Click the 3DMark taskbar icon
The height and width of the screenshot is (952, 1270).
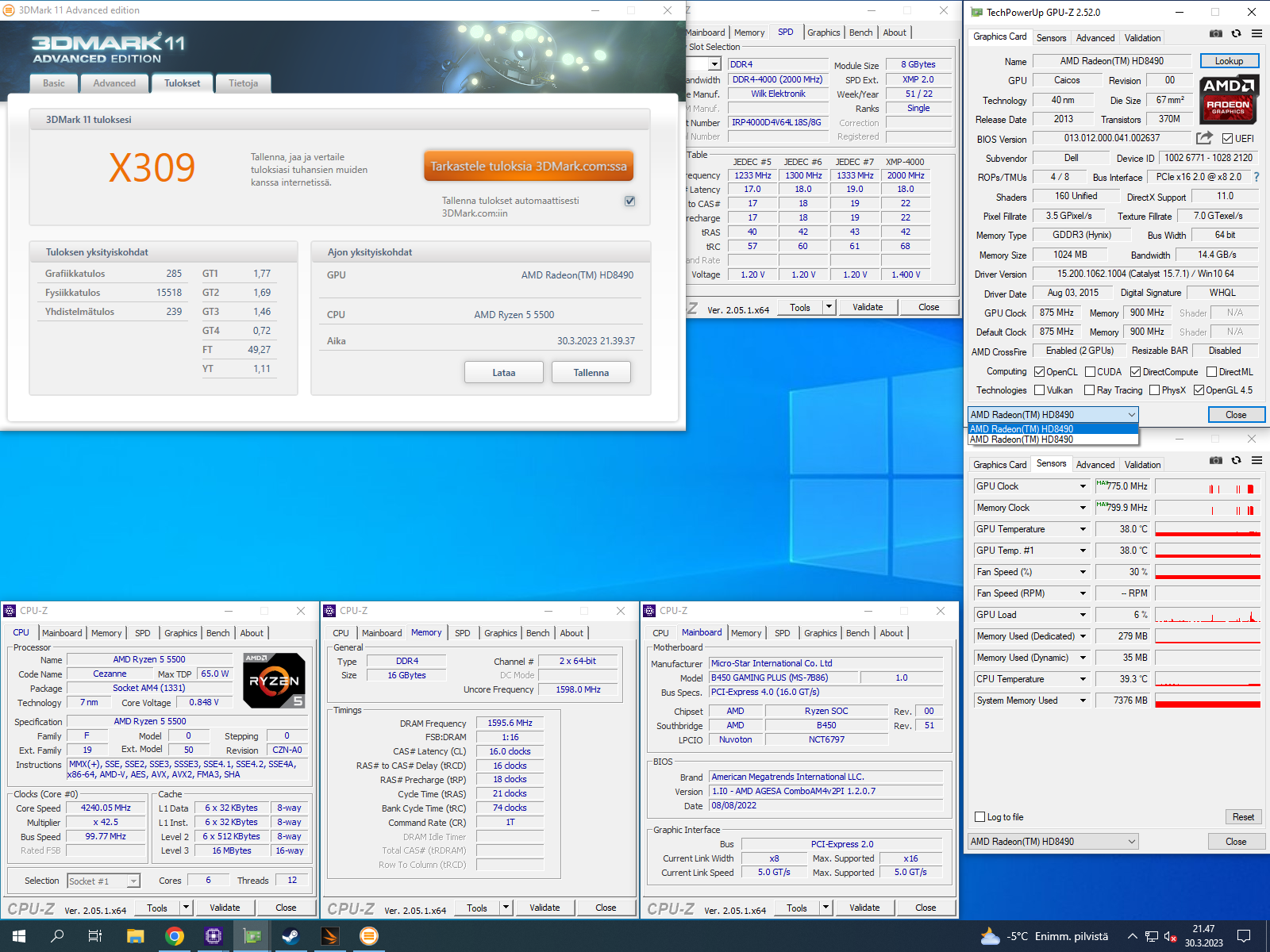point(330,936)
